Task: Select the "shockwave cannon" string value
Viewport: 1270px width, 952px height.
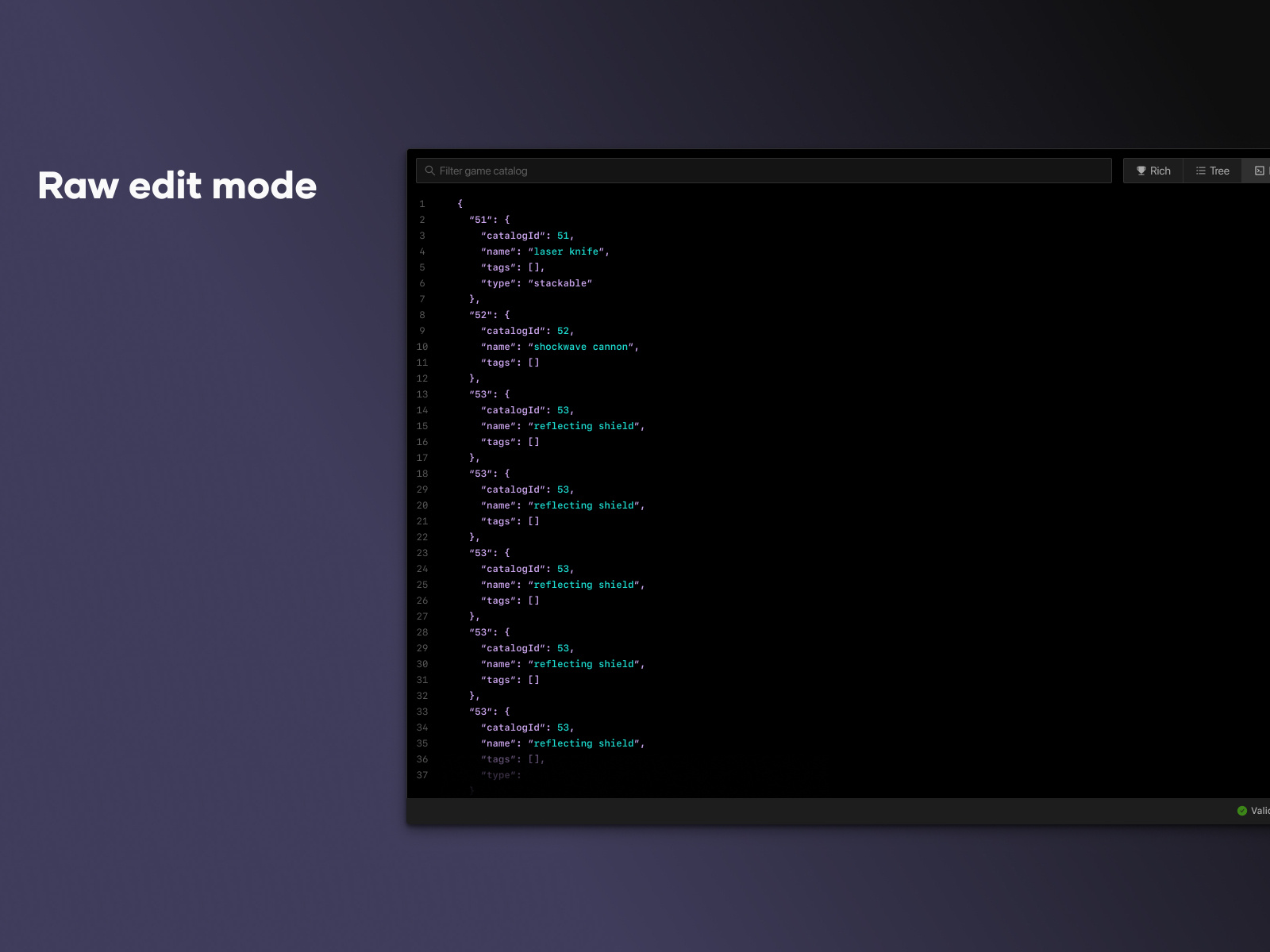Action: point(583,347)
